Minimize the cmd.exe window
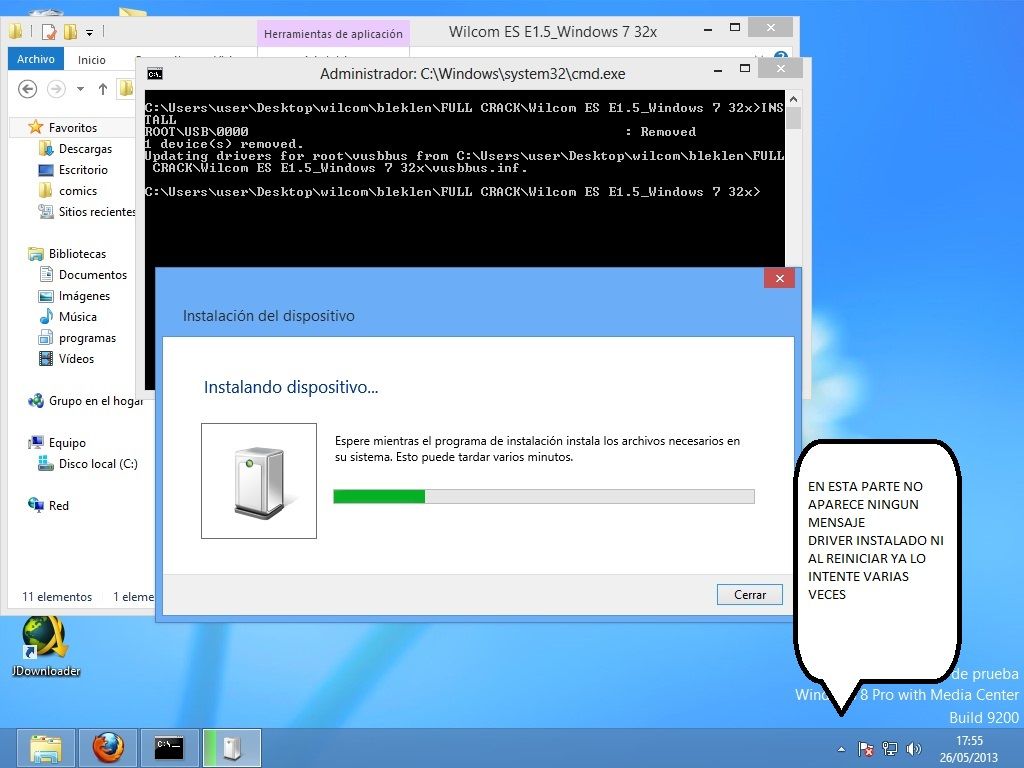Screen dimensions: 1024x768 (x=718, y=69)
